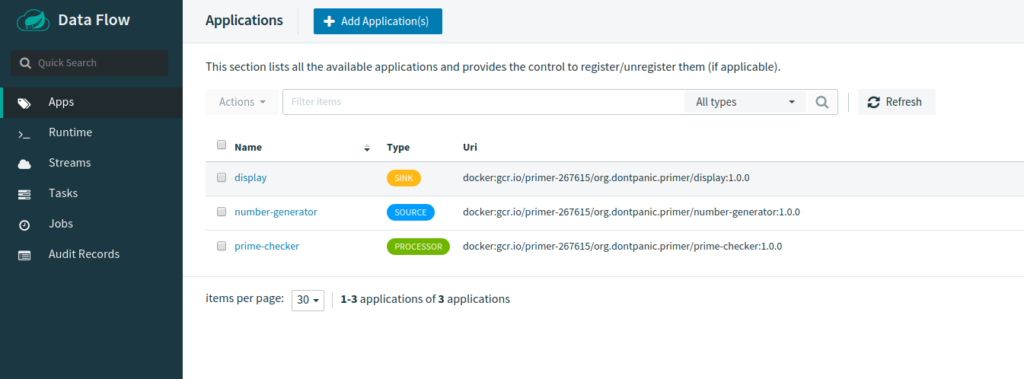Open the prime-checker application link
Viewport: 1024px width, 379px height.
pos(267,246)
